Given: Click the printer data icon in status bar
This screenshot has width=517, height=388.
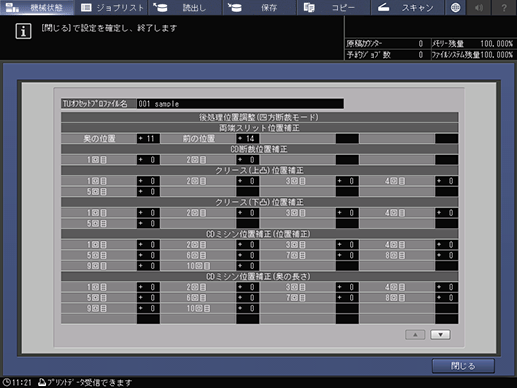Looking at the screenshot, I should [42, 382].
